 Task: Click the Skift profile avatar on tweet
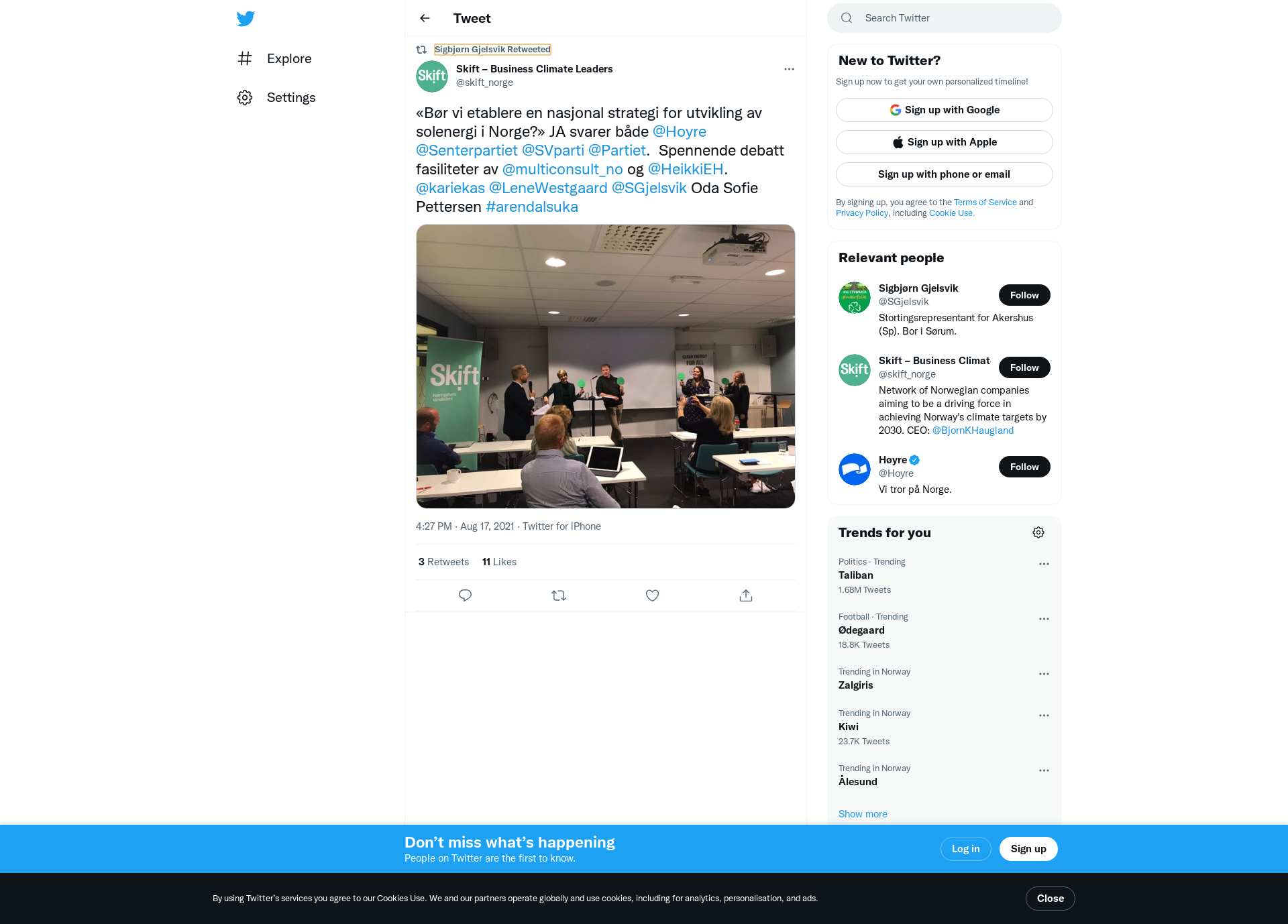pyautogui.click(x=432, y=76)
